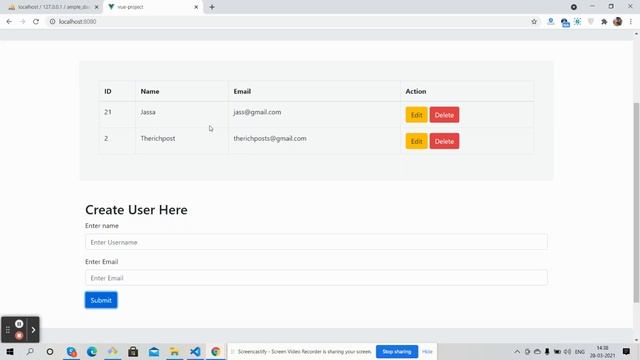Open Mail app from taskbar

[x=154, y=351]
